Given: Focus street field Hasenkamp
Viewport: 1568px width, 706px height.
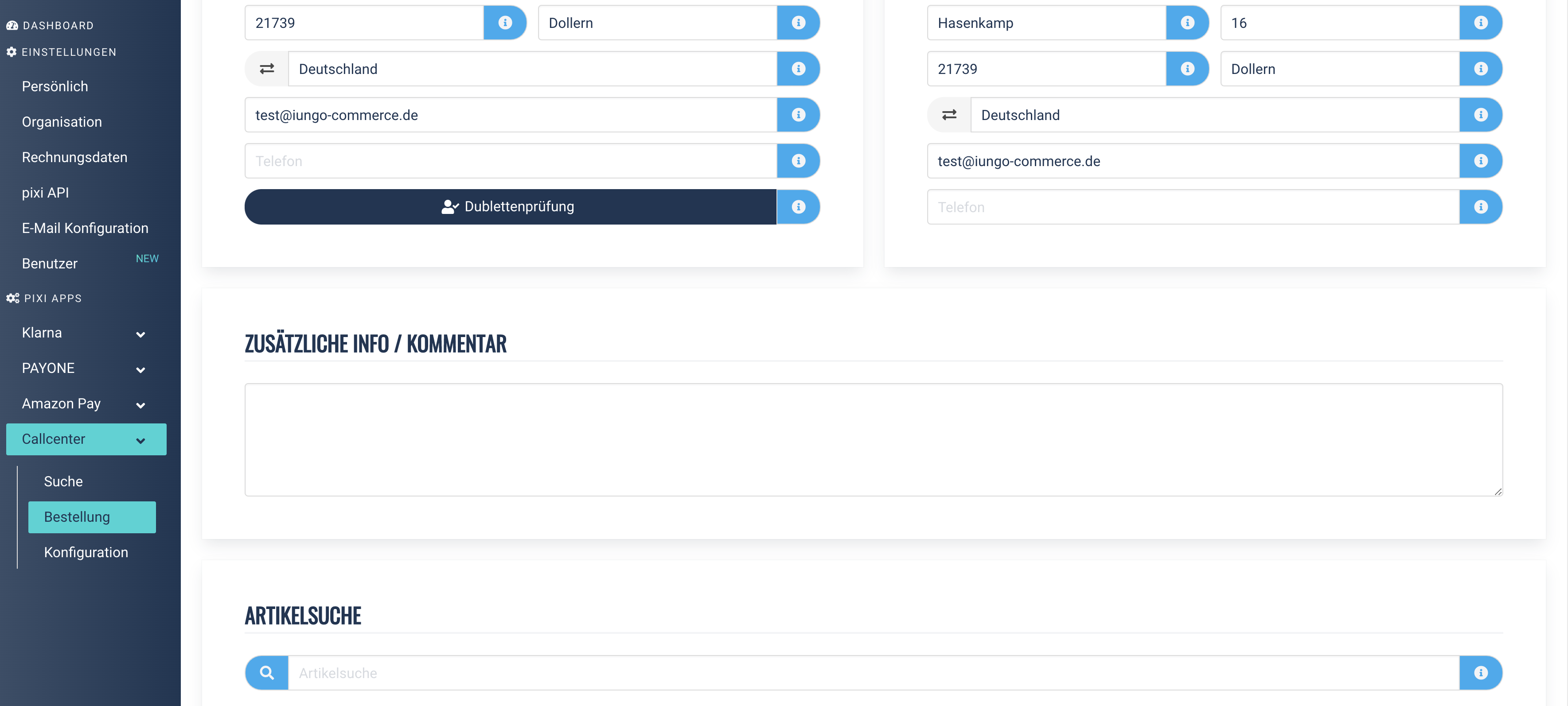Looking at the screenshot, I should click(1047, 23).
